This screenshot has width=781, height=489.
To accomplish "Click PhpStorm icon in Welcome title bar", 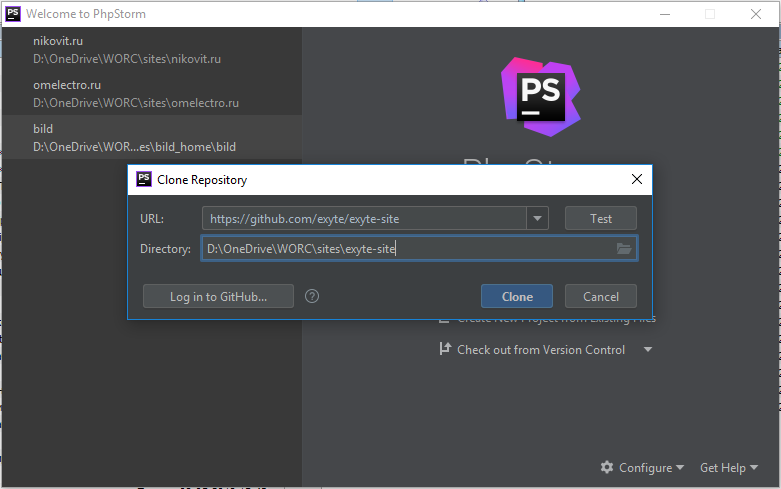I will [12, 13].
